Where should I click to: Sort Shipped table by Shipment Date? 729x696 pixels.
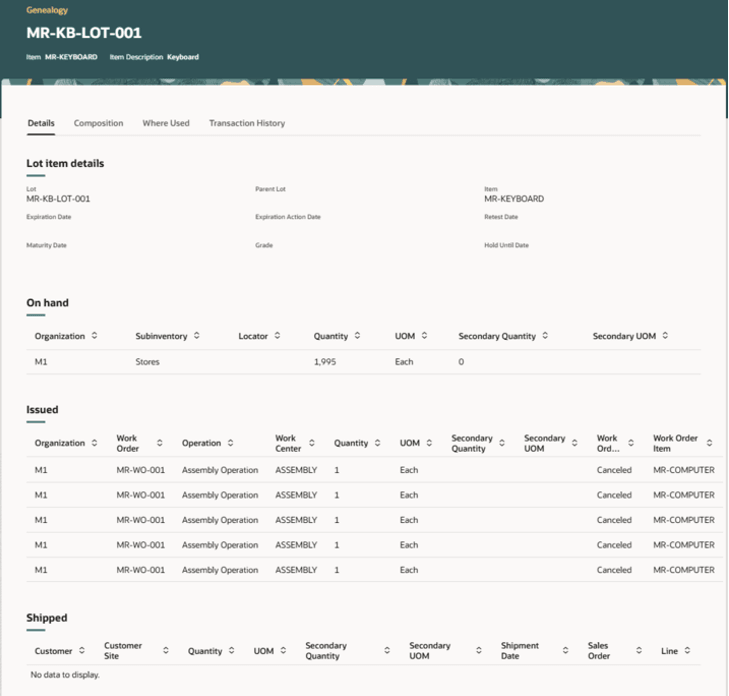(x=565, y=650)
